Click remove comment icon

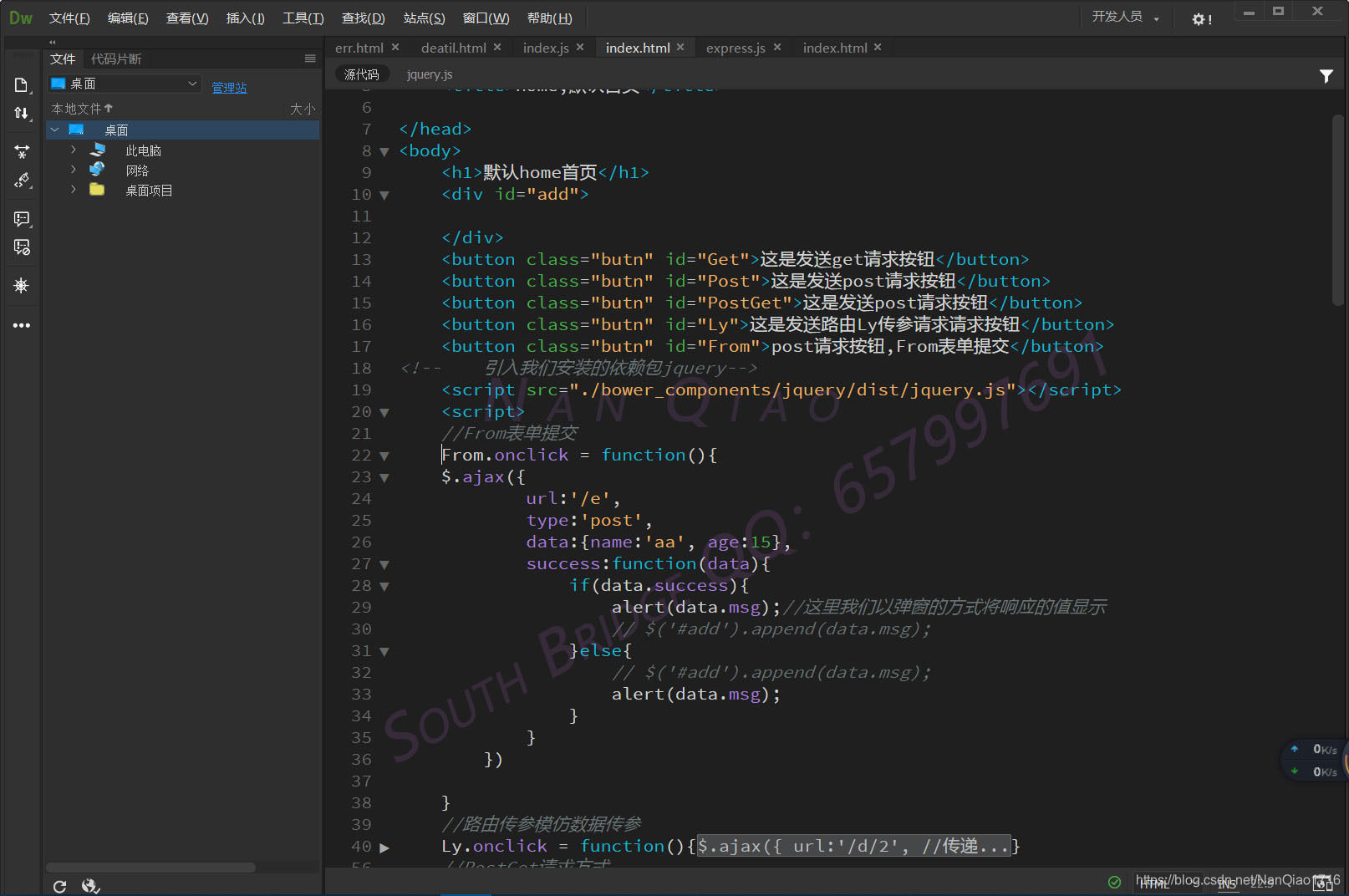[22, 247]
